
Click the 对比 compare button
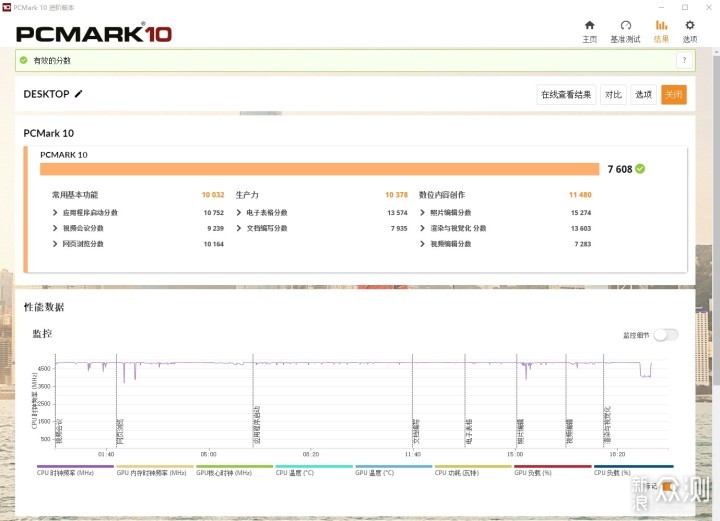pos(613,95)
